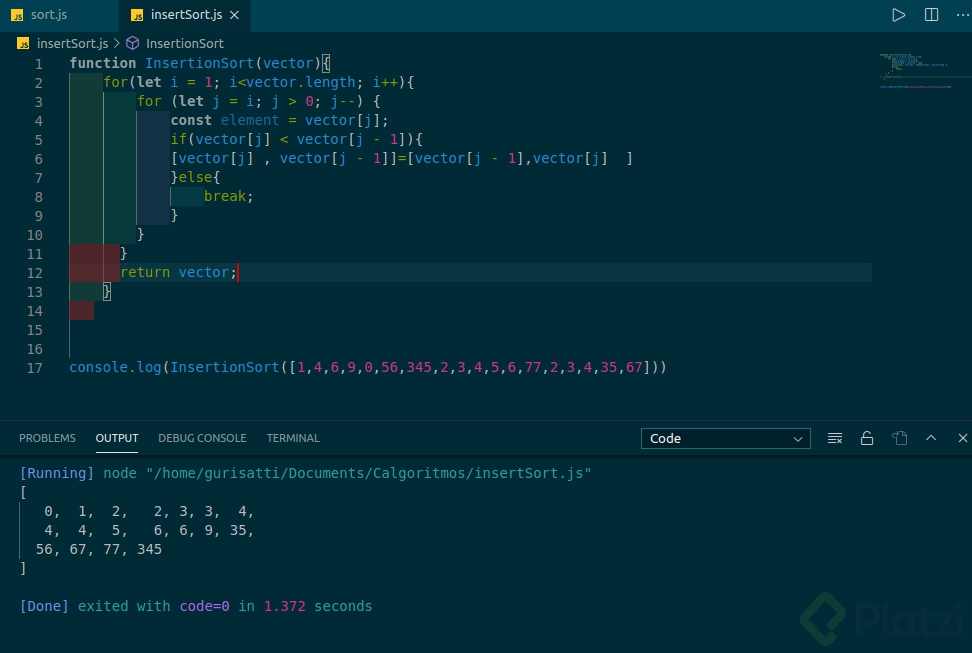Viewport: 972px width, 653px height.
Task: Run the code with the play icon
Action: point(898,15)
